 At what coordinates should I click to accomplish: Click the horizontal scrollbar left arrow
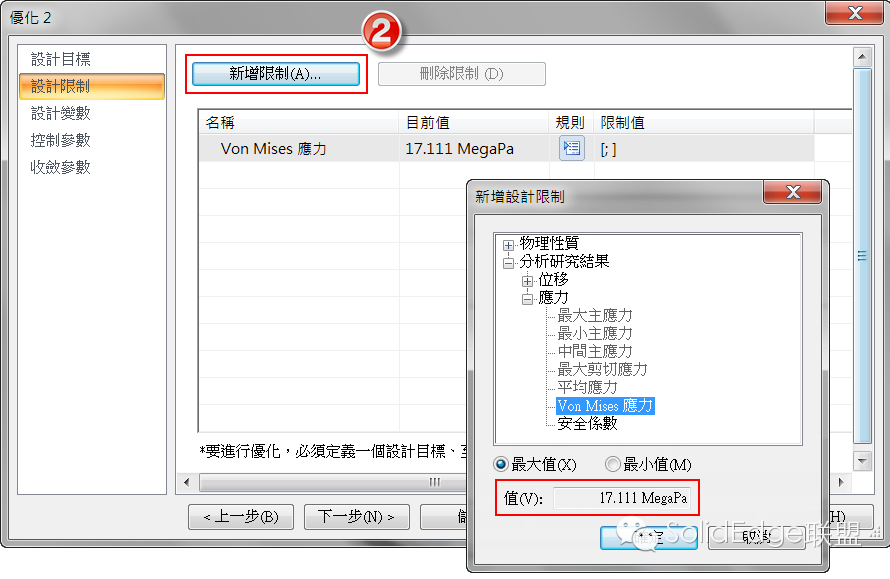[x=187, y=482]
